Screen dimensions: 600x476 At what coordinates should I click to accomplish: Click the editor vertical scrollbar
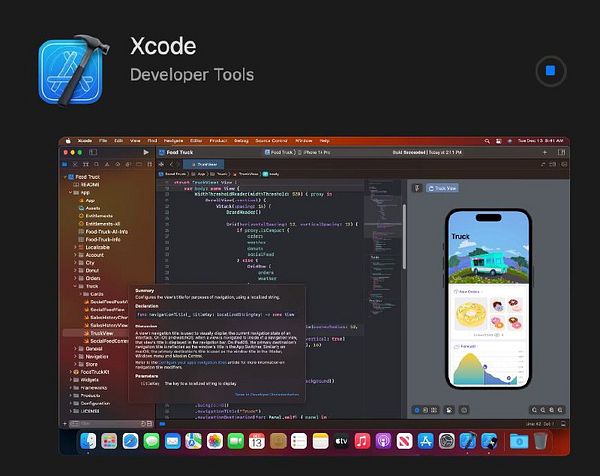click(x=404, y=237)
